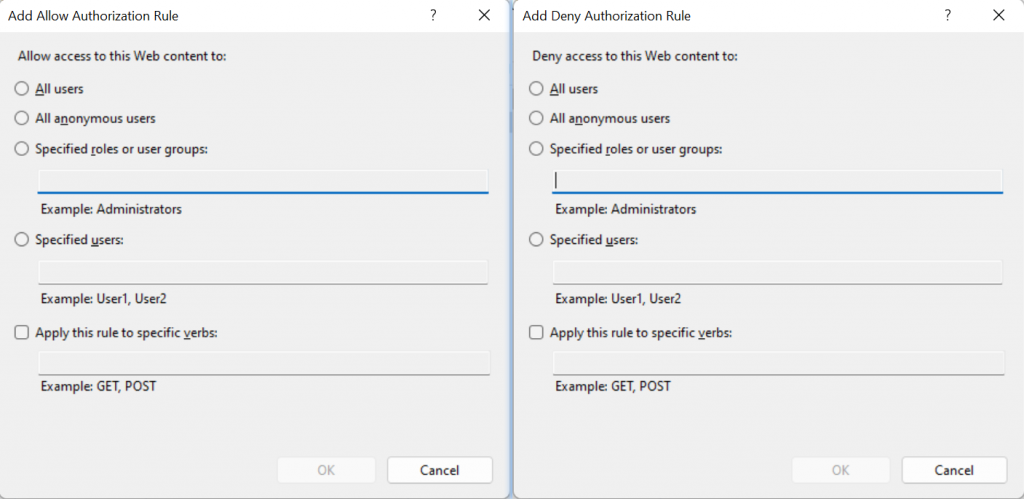Click the verbs text field in Allow dialog
This screenshot has width=1024, height=499.
click(x=263, y=363)
